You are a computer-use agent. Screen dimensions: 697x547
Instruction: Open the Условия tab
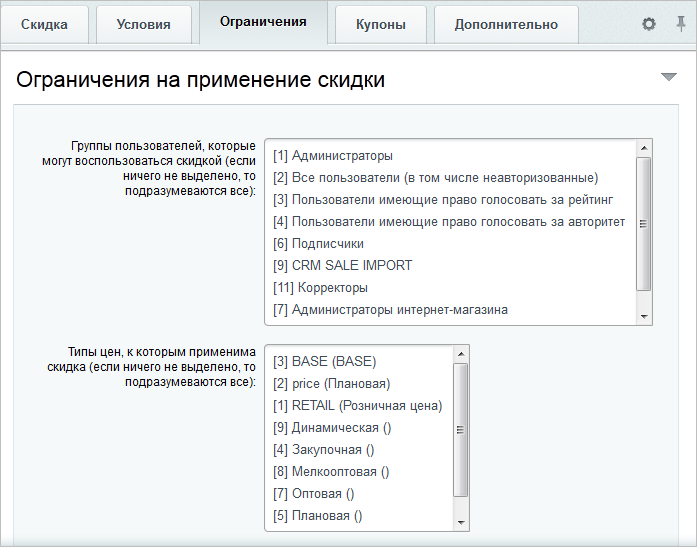[x=143, y=25]
